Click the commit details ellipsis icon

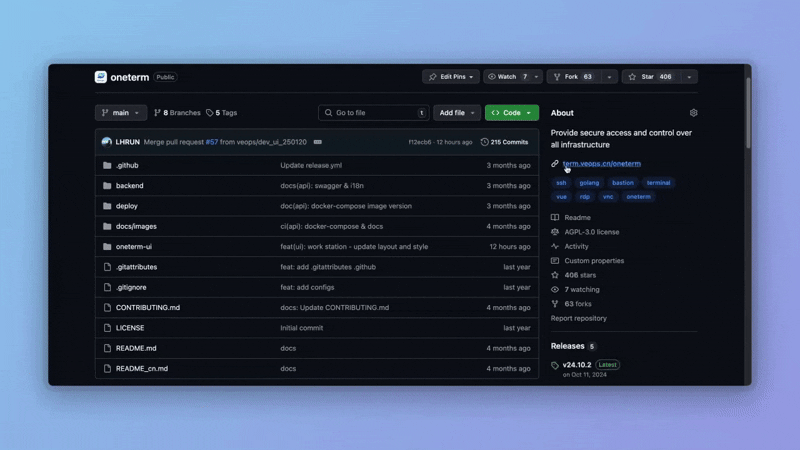tap(318, 142)
